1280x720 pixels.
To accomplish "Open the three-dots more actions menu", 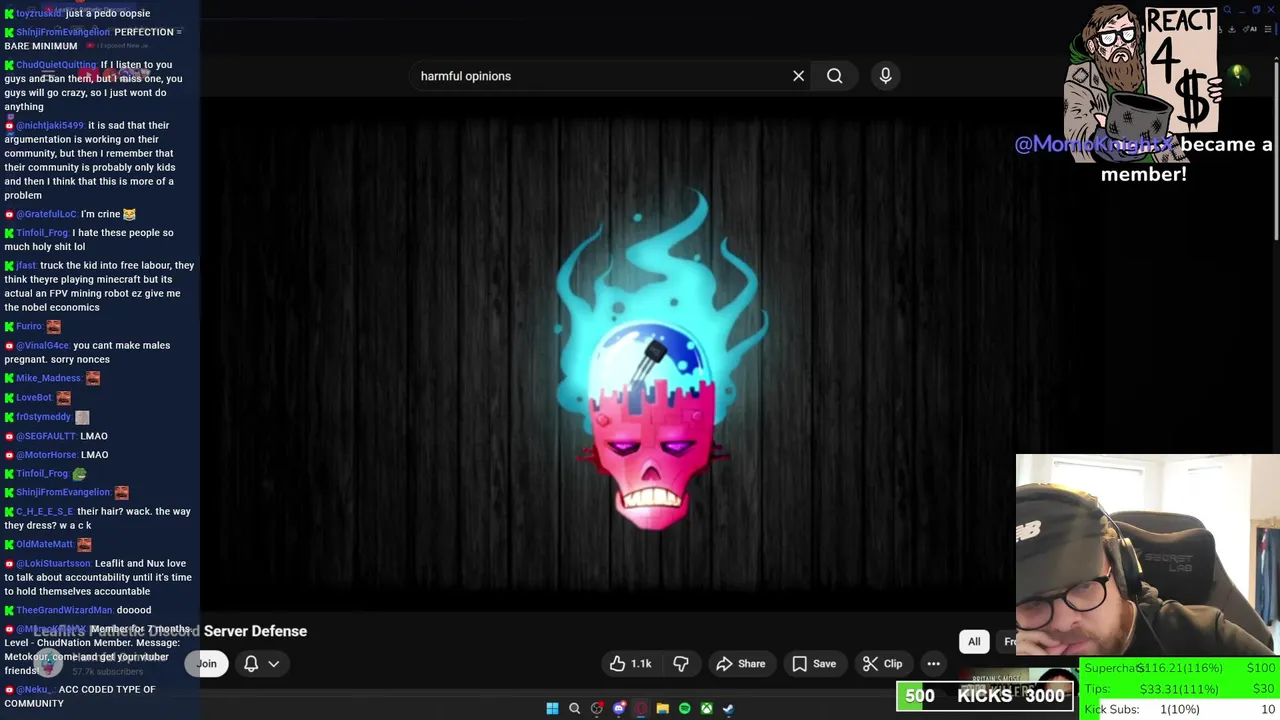I will tap(933, 663).
